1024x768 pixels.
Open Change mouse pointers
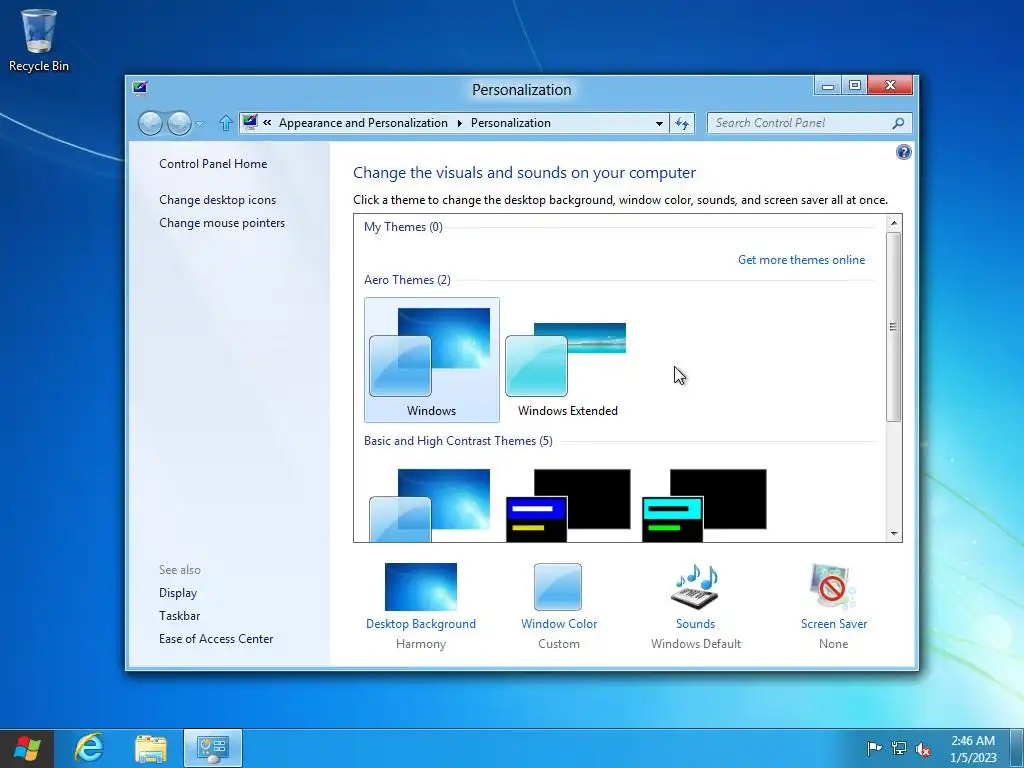pyautogui.click(x=222, y=223)
